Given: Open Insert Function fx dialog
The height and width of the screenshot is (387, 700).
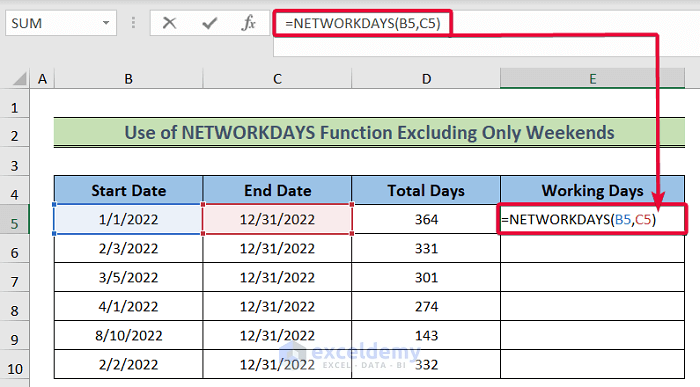Looking at the screenshot, I should tap(249, 23).
